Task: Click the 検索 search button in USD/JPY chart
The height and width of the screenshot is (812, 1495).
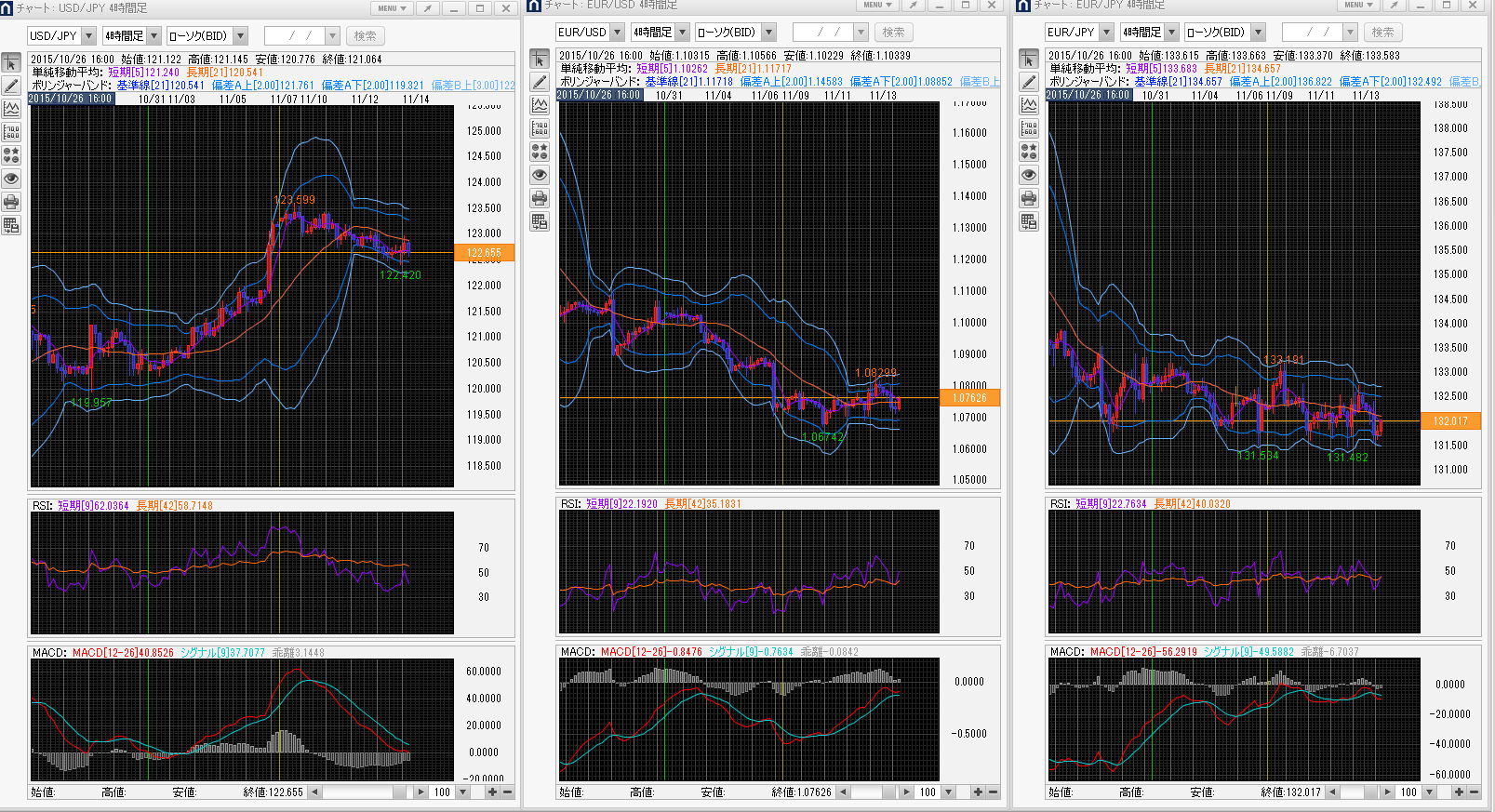Action: [x=365, y=36]
